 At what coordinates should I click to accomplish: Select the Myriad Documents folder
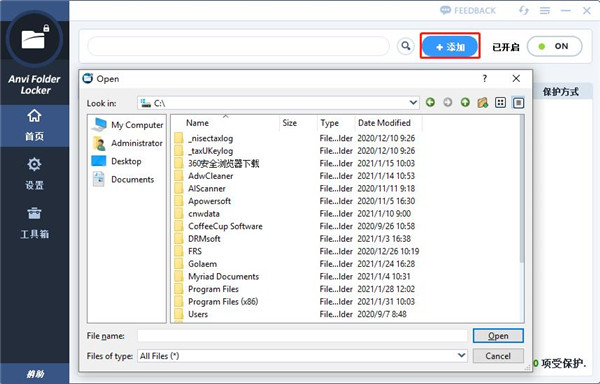223,277
